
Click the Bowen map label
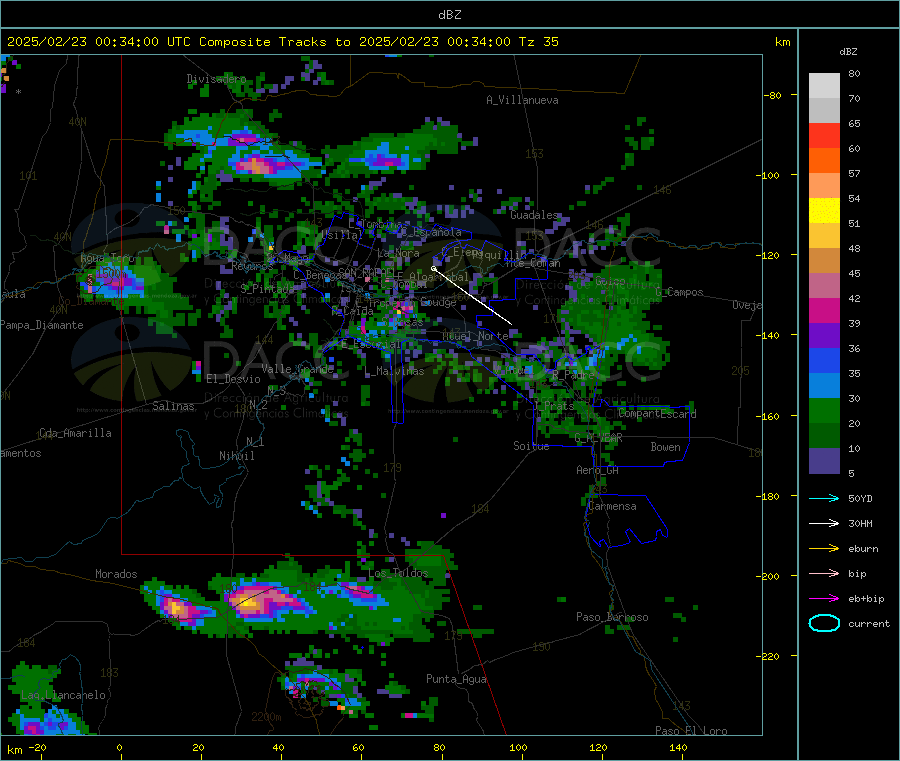pos(665,447)
